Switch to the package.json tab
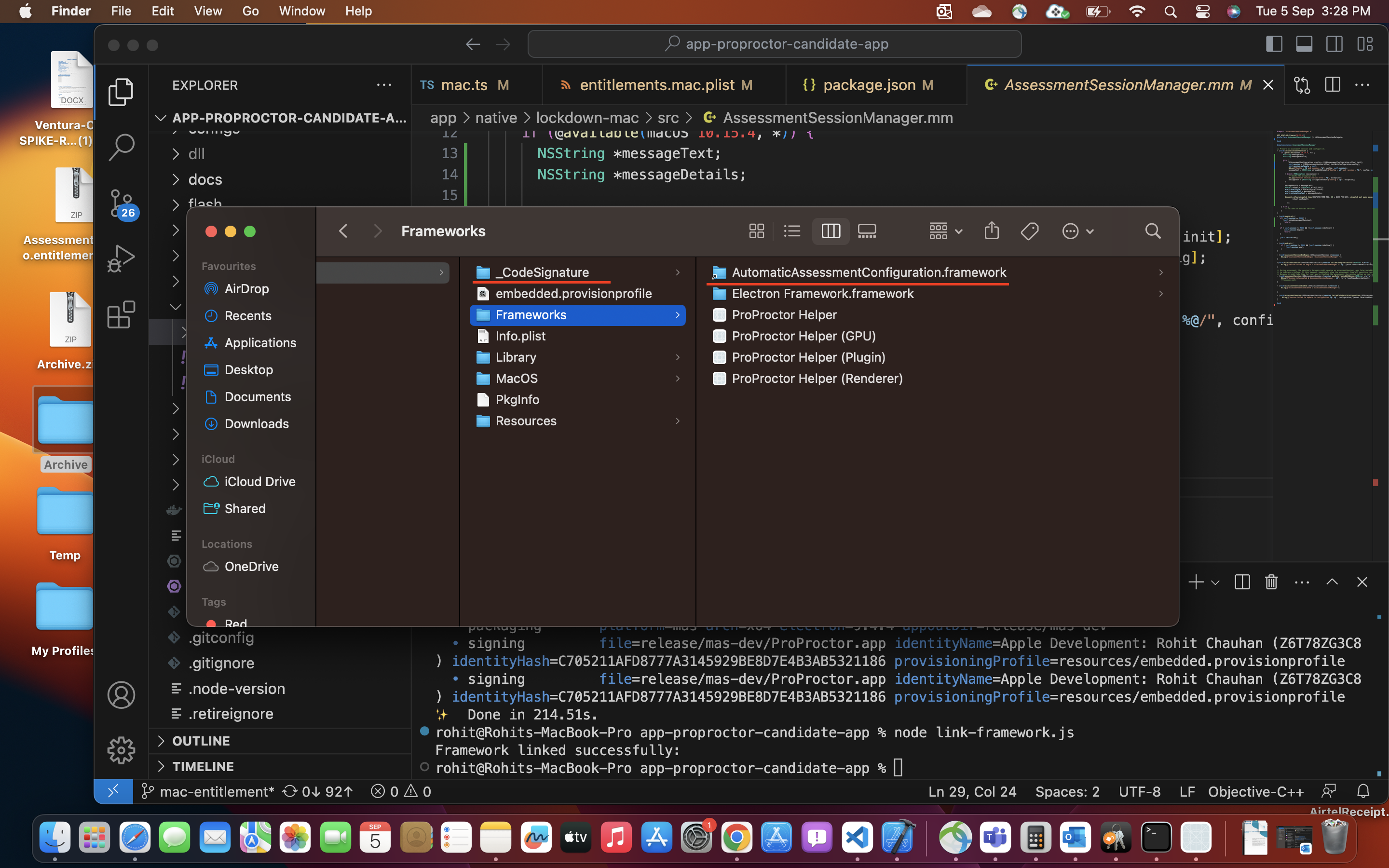The image size is (1389, 868). click(x=869, y=84)
